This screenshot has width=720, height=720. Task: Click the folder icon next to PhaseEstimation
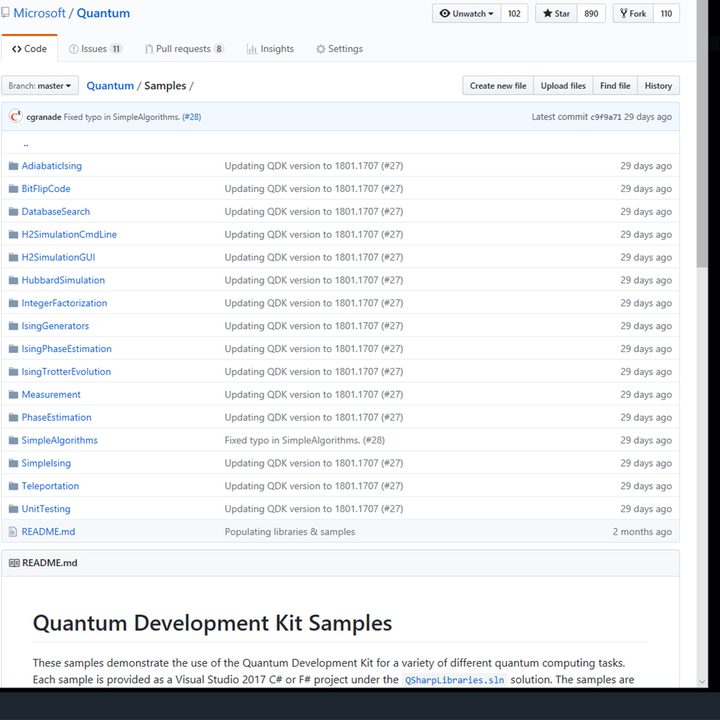pyautogui.click(x=13, y=417)
